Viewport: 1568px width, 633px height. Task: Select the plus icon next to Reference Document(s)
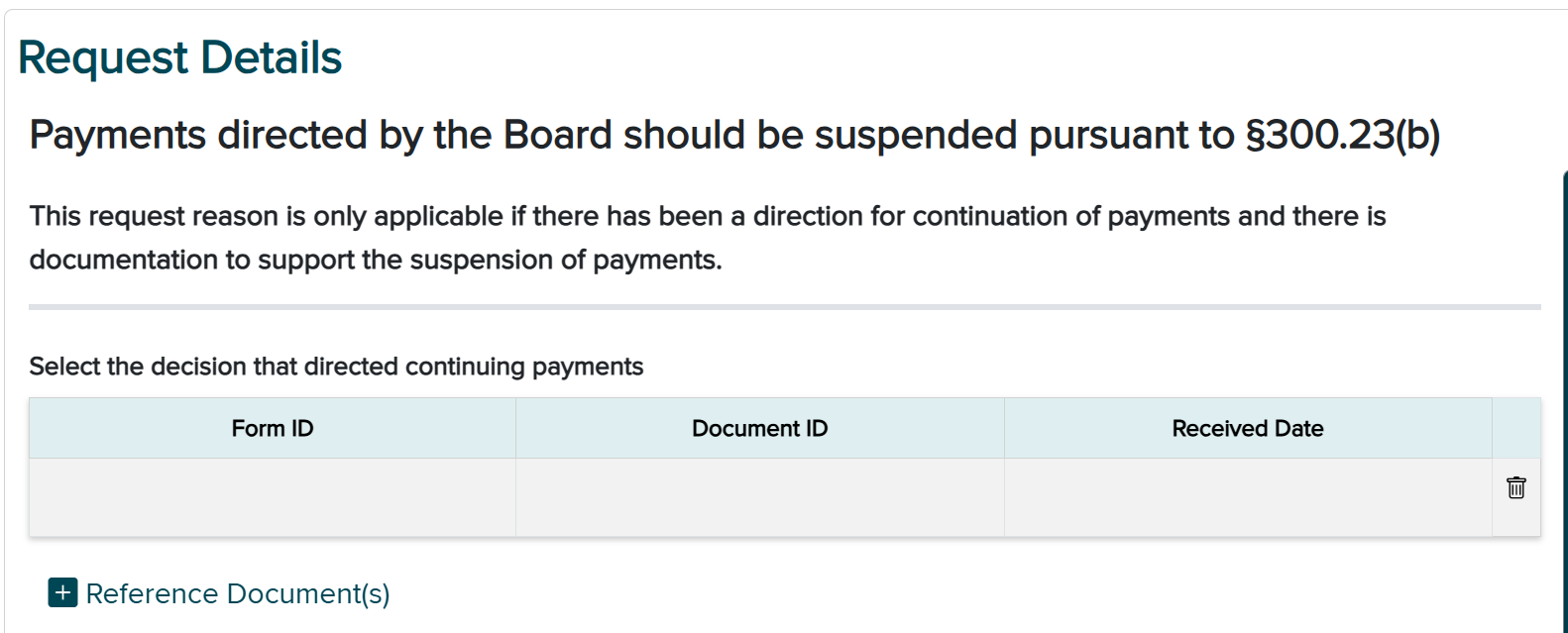(62, 592)
